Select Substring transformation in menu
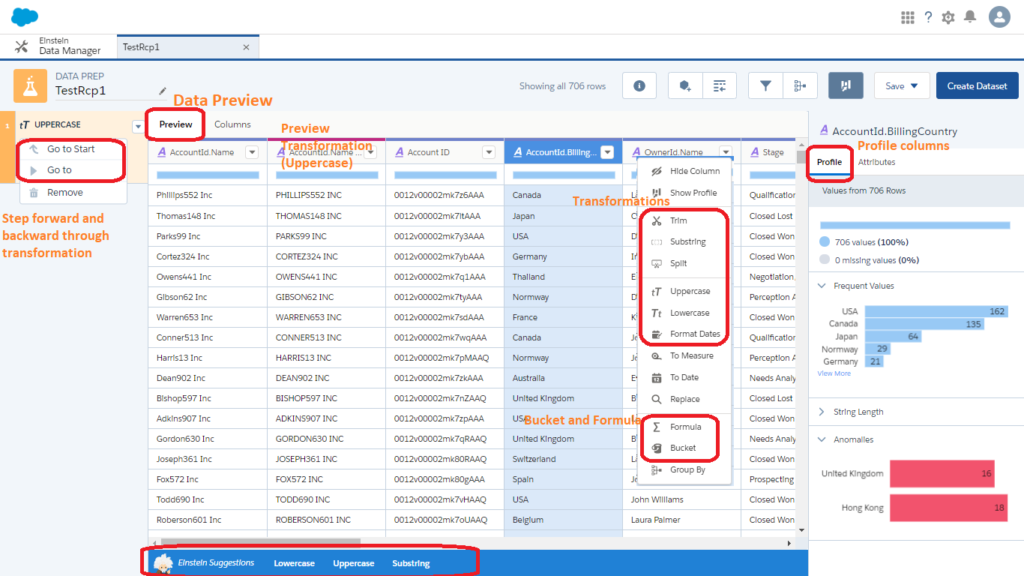 point(685,242)
